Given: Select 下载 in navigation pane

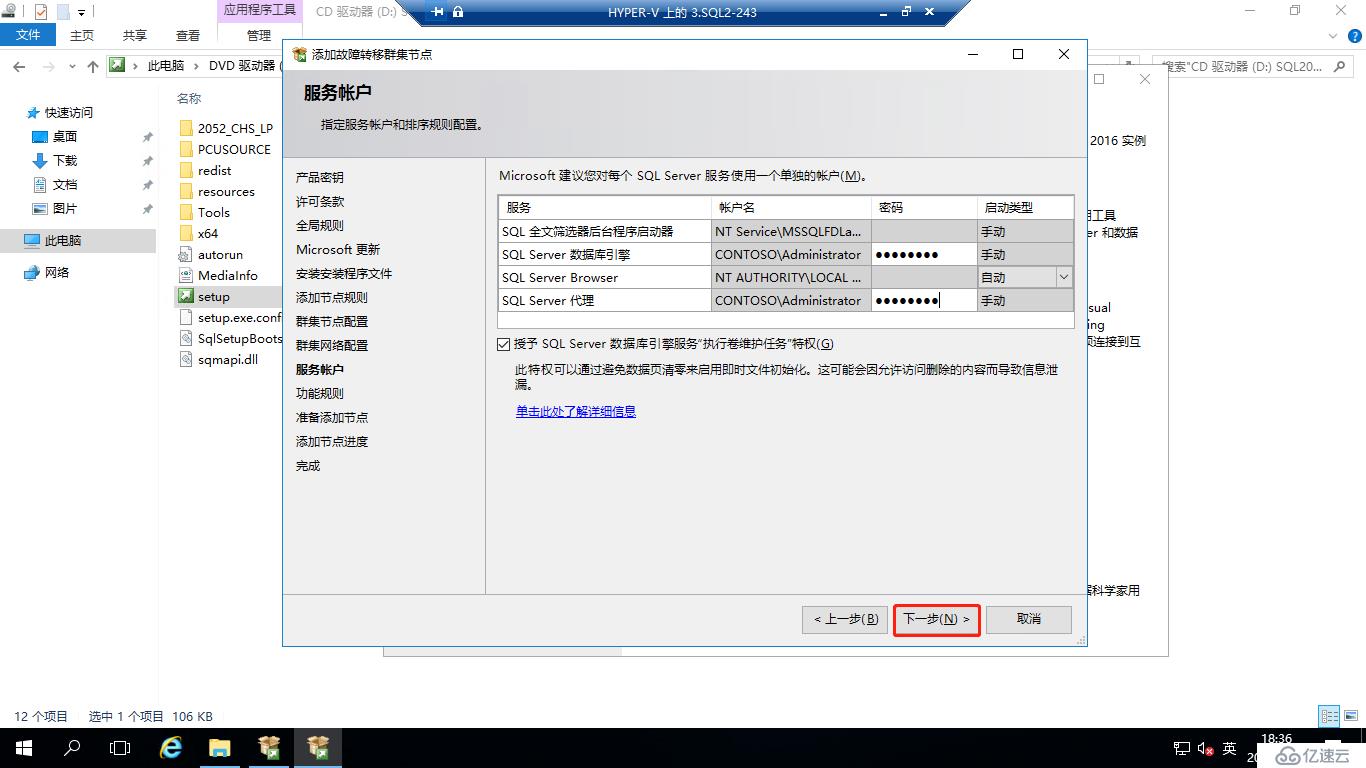Looking at the screenshot, I should click(65, 161).
